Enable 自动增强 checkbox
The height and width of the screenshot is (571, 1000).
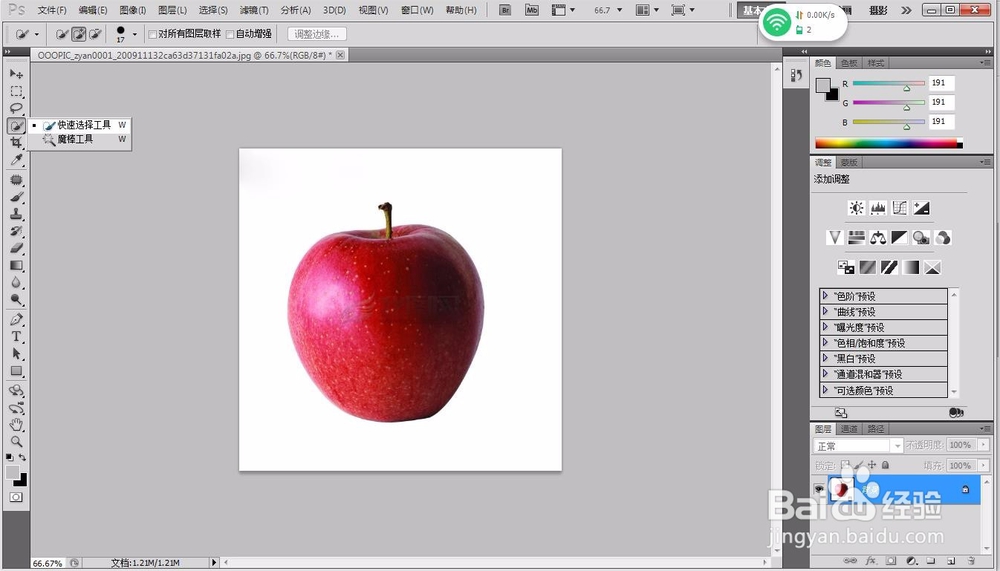[x=230, y=34]
